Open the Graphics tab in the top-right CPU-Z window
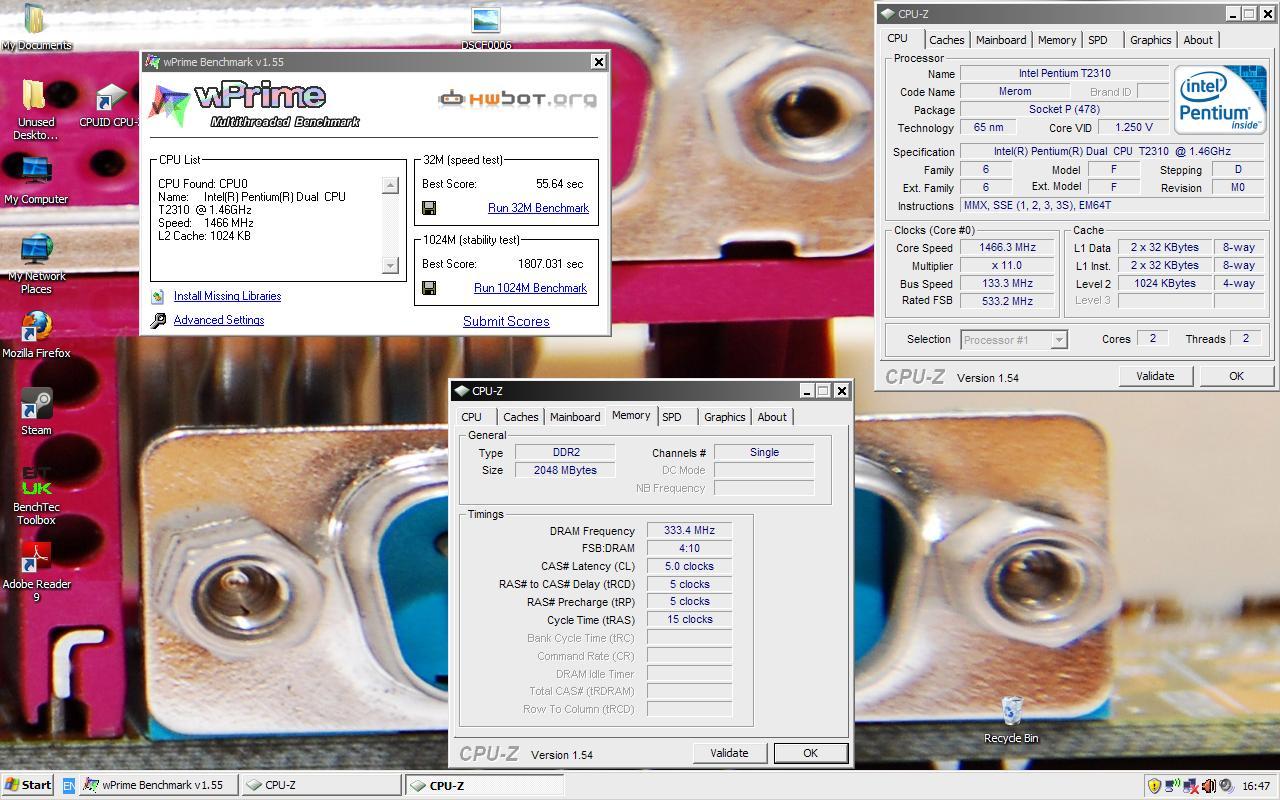 (1150, 40)
